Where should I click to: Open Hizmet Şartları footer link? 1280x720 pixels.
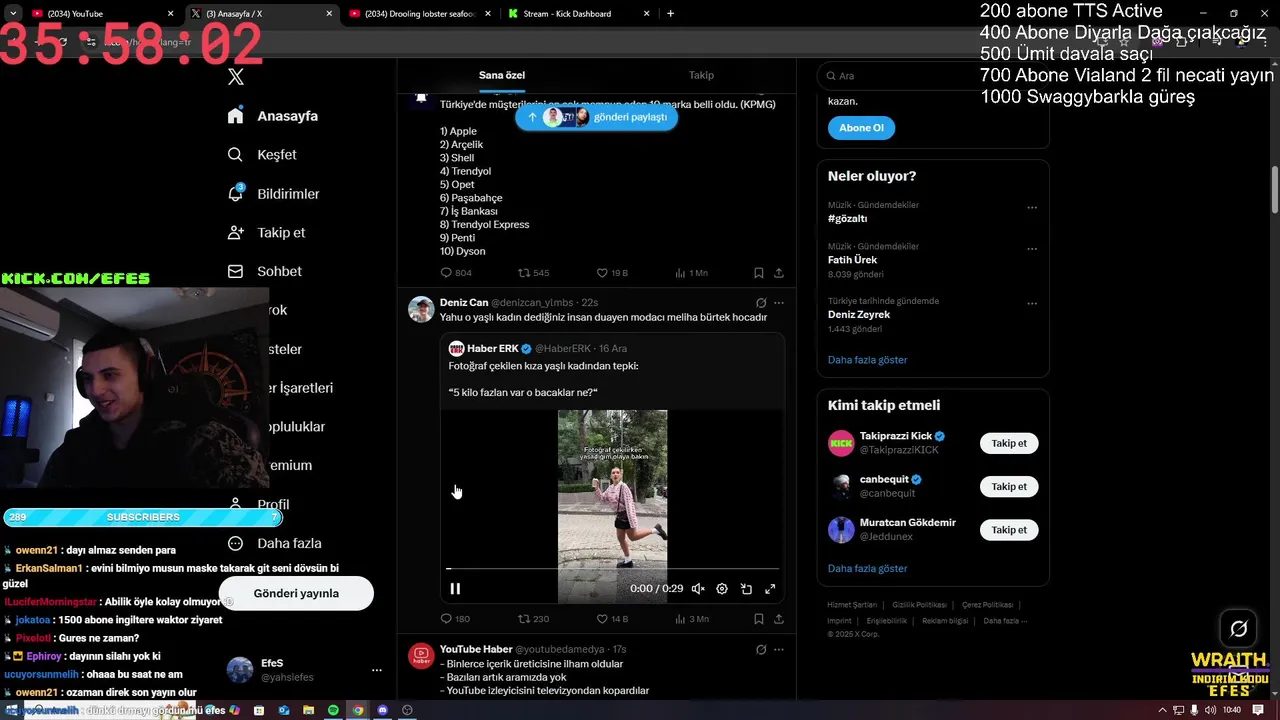tap(852, 605)
